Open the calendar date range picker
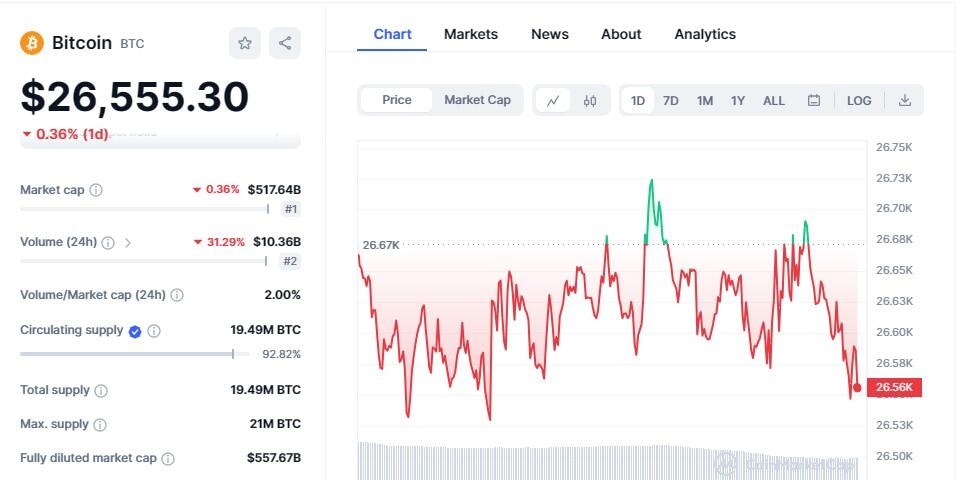Screen dimensions: 956x480 pyautogui.click(x=814, y=100)
